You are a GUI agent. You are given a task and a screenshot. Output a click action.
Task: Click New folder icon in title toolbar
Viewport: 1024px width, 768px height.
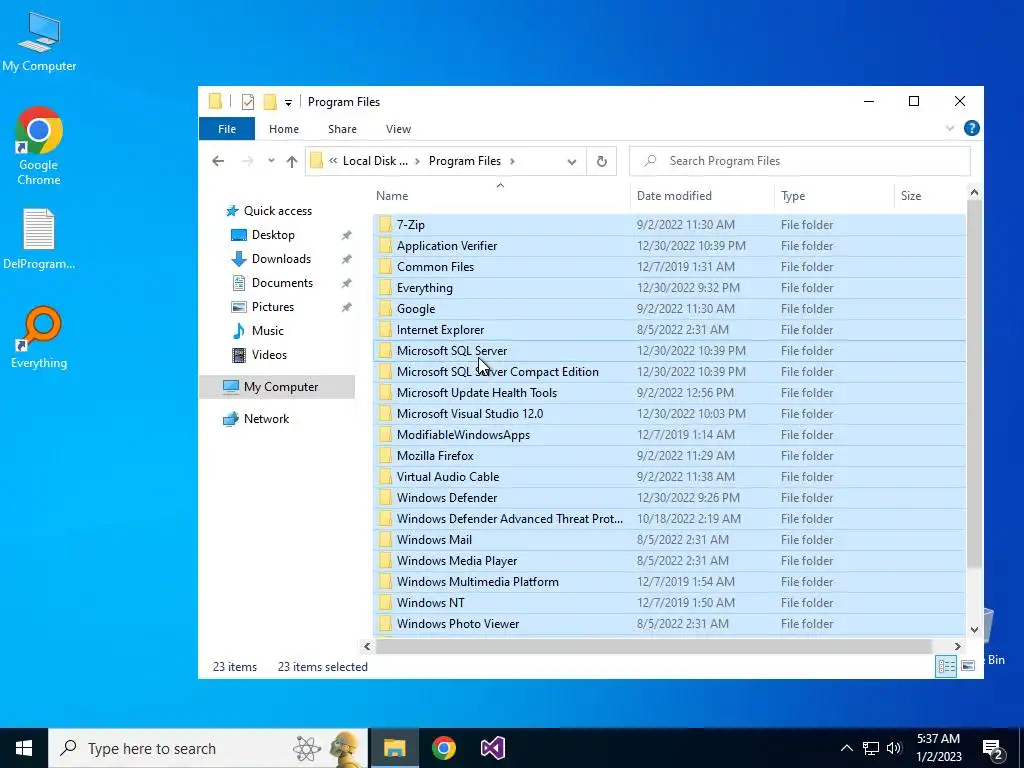pos(270,102)
